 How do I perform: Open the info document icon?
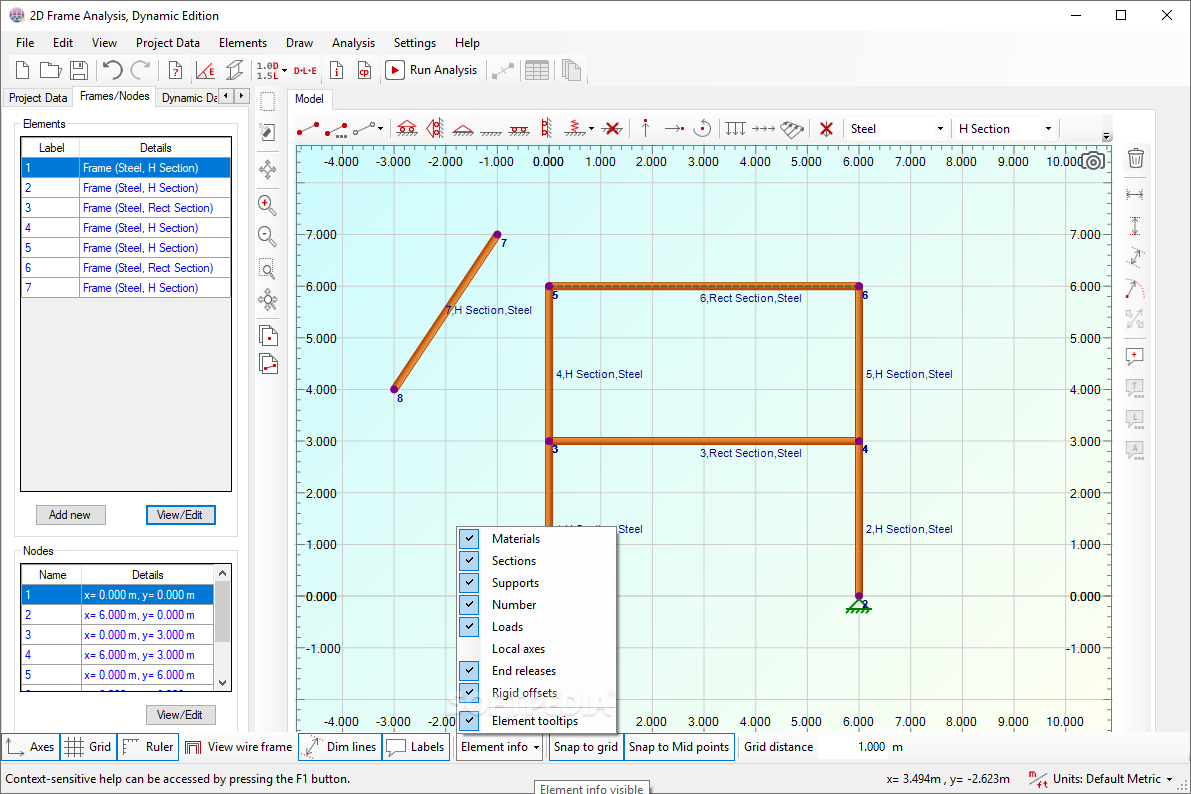pyautogui.click(x=336, y=70)
